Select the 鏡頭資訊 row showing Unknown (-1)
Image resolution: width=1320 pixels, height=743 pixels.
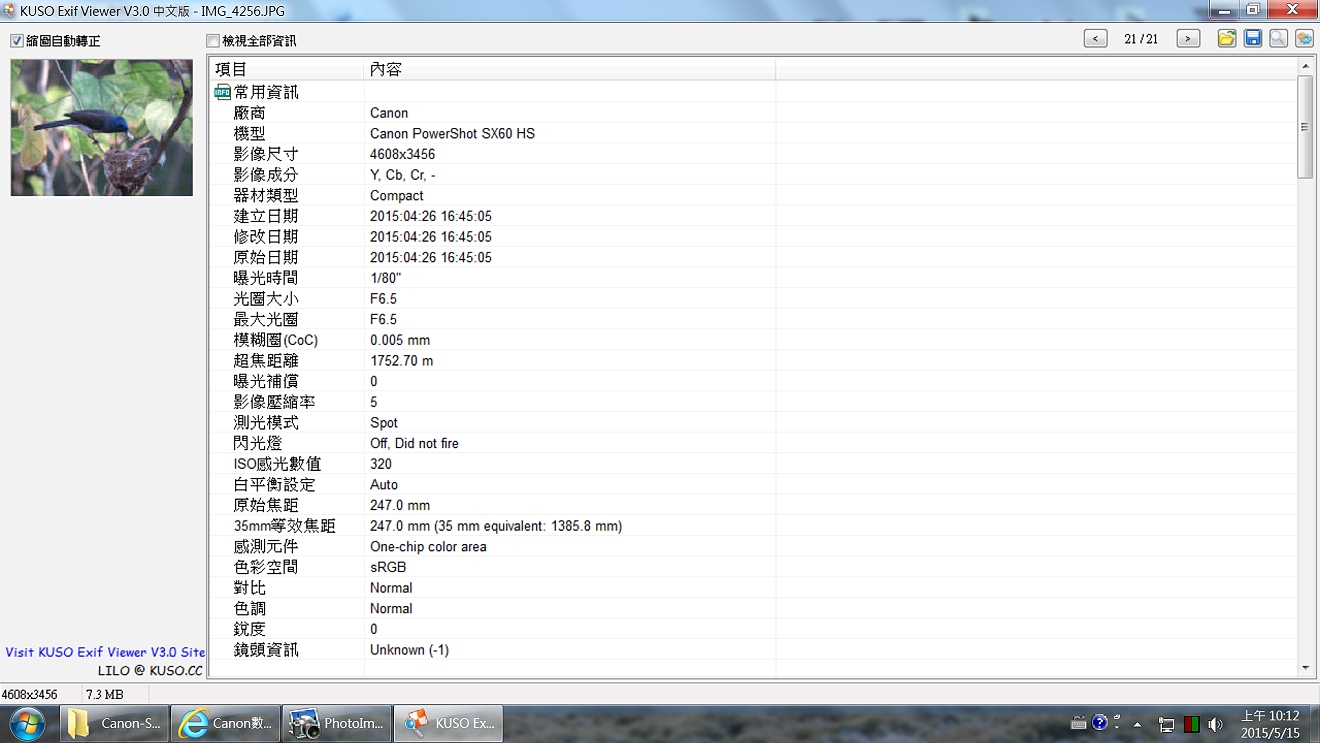[x=753, y=650]
